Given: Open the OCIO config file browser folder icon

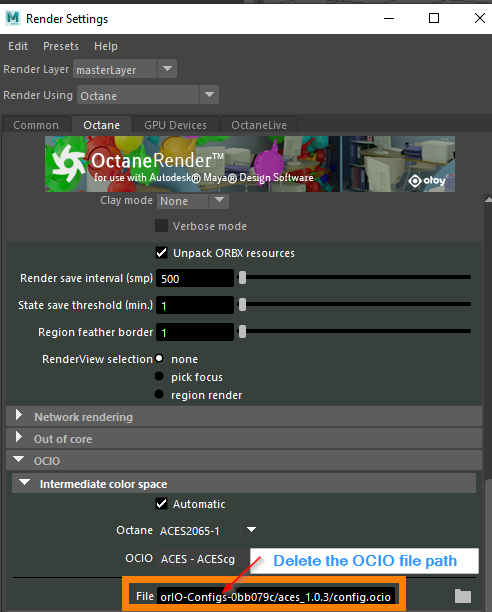Looking at the screenshot, I should [x=463, y=596].
